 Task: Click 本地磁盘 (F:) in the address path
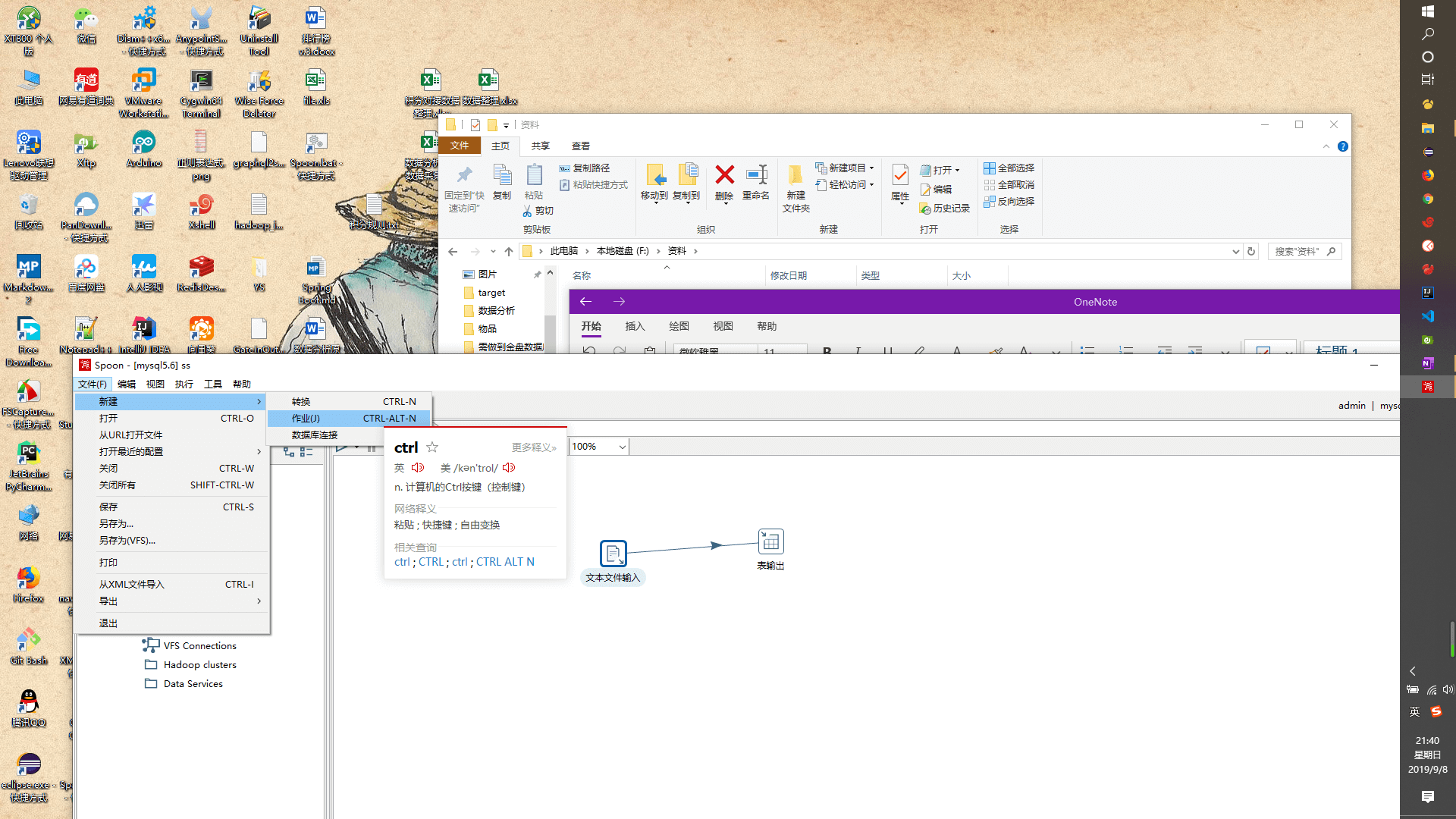(x=623, y=251)
